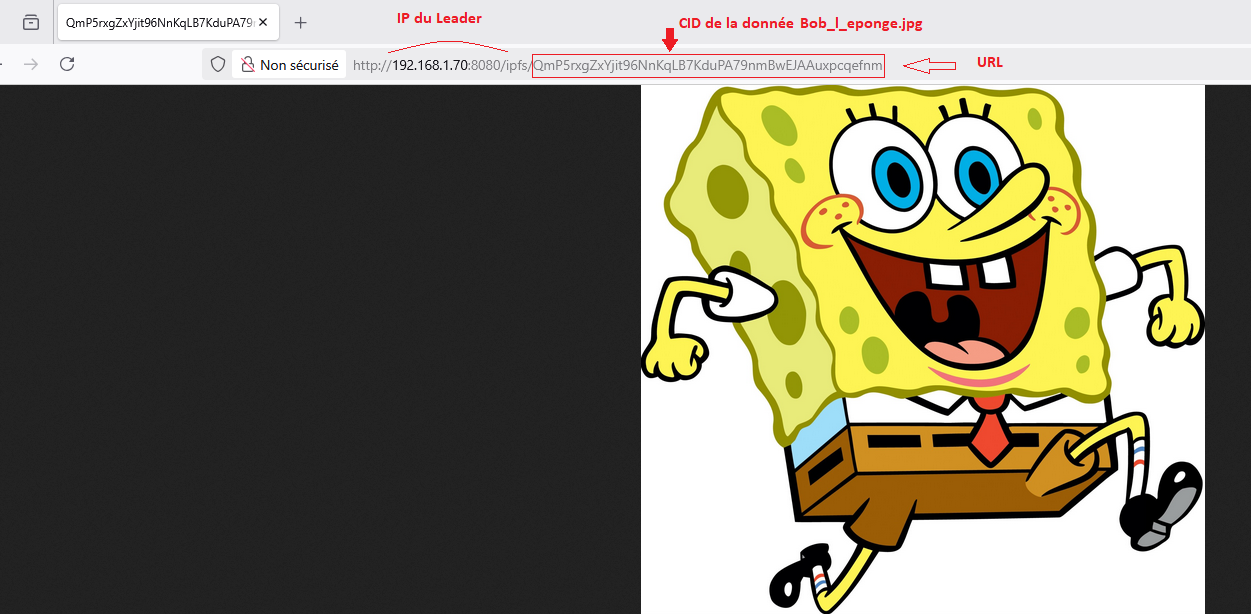Click the ":8080/ipfs/" segment of the address
This screenshot has height=614, width=1251.
[500, 66]
